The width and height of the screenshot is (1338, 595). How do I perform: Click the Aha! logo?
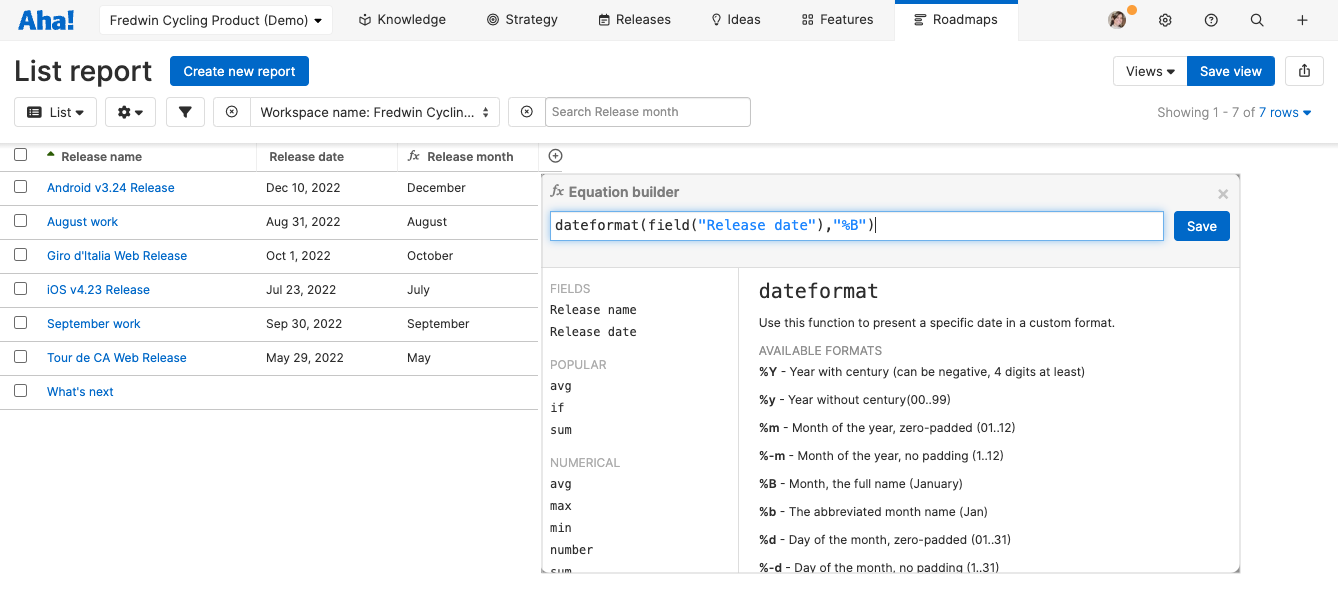46,19
